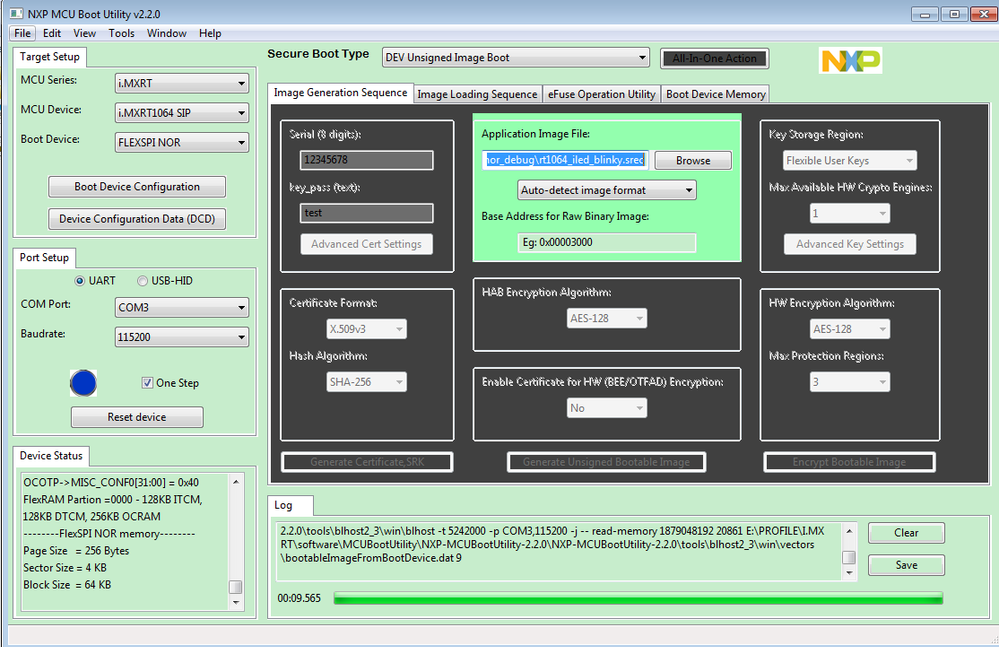
Task: Click Browse for application image file
Action: (693, 160)
